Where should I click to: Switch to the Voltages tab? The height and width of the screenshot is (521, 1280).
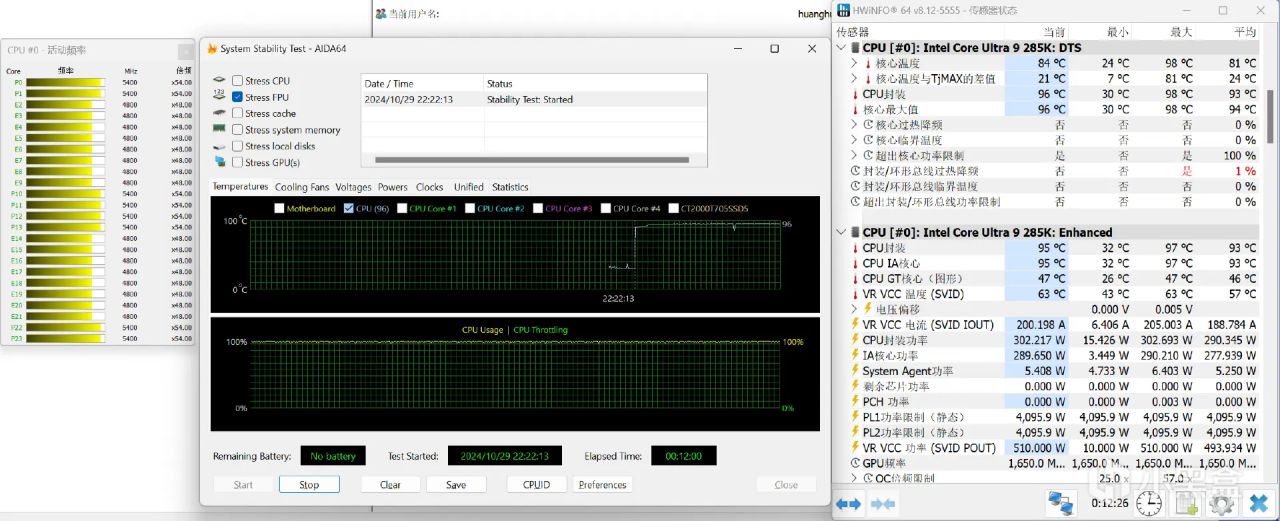(x=353, y=187)
